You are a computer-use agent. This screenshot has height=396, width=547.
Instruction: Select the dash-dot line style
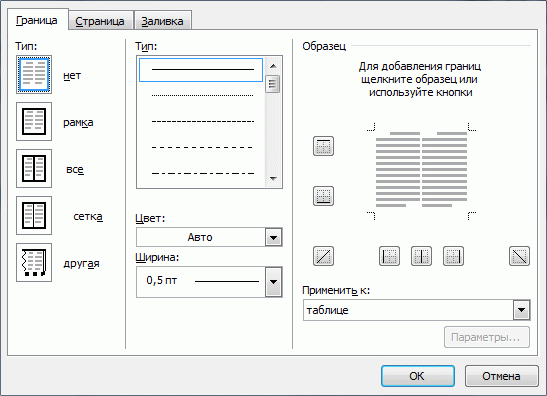point(202,173)
